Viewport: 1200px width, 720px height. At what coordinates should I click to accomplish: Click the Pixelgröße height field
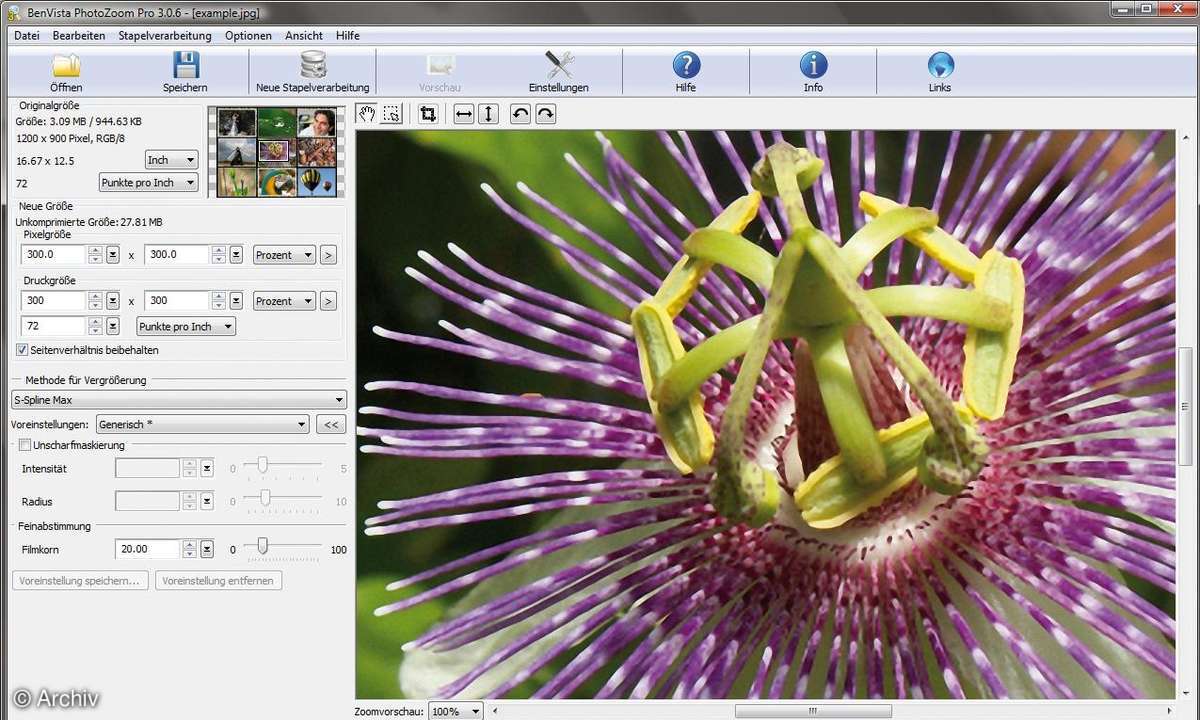(176, 255)
